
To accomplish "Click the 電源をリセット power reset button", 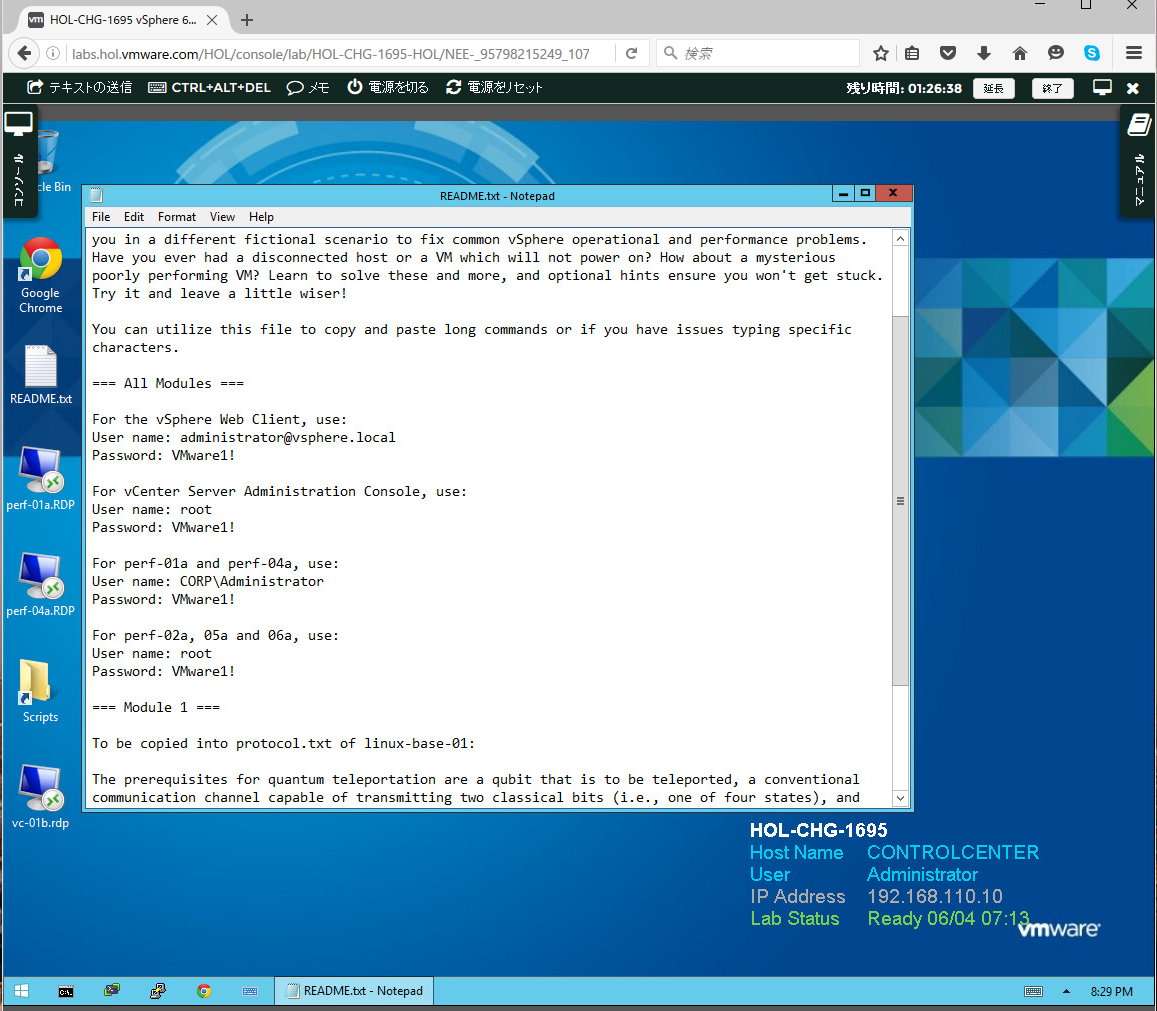I will [494, 87].
